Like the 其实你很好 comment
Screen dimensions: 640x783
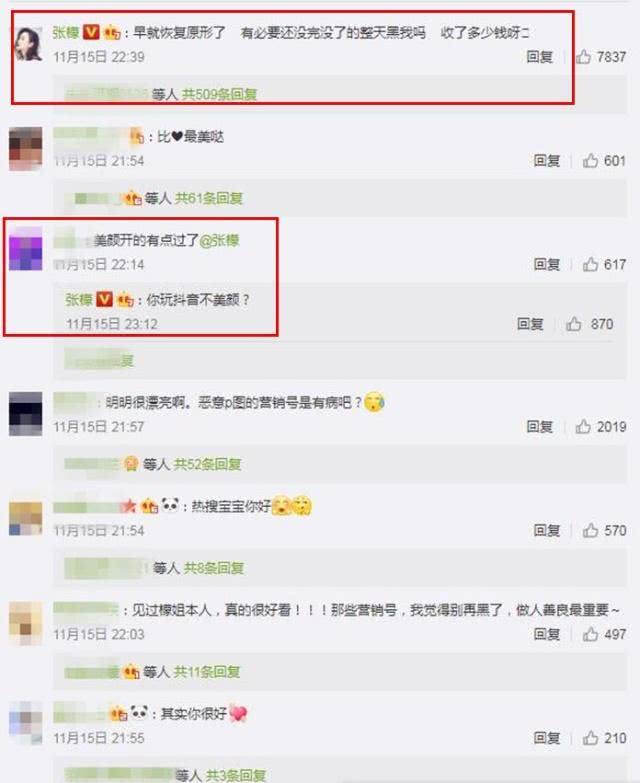(x=590, y=738)
